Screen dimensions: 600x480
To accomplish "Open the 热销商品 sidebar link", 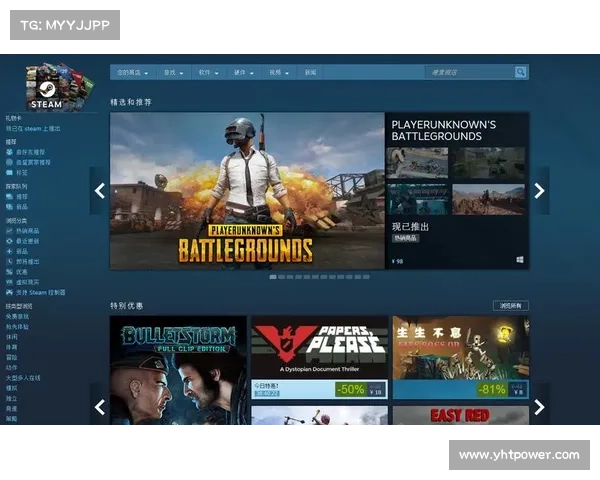I will pyautogui.click(x=28, y=231).
